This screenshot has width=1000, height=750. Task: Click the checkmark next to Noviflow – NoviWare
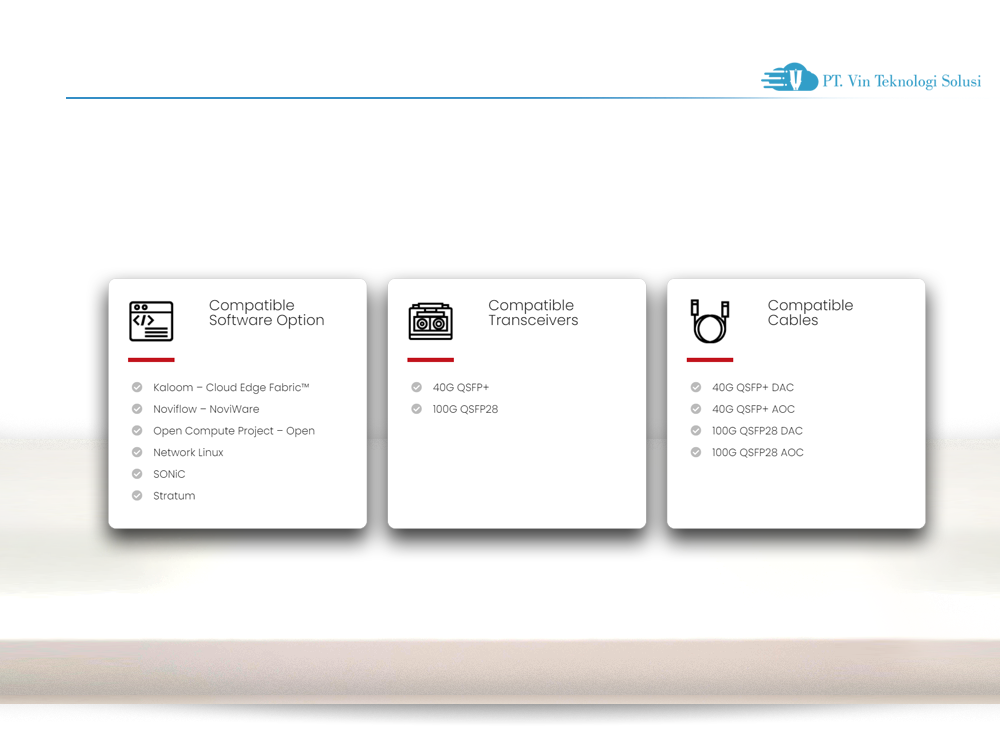click(x=137, y=409)
